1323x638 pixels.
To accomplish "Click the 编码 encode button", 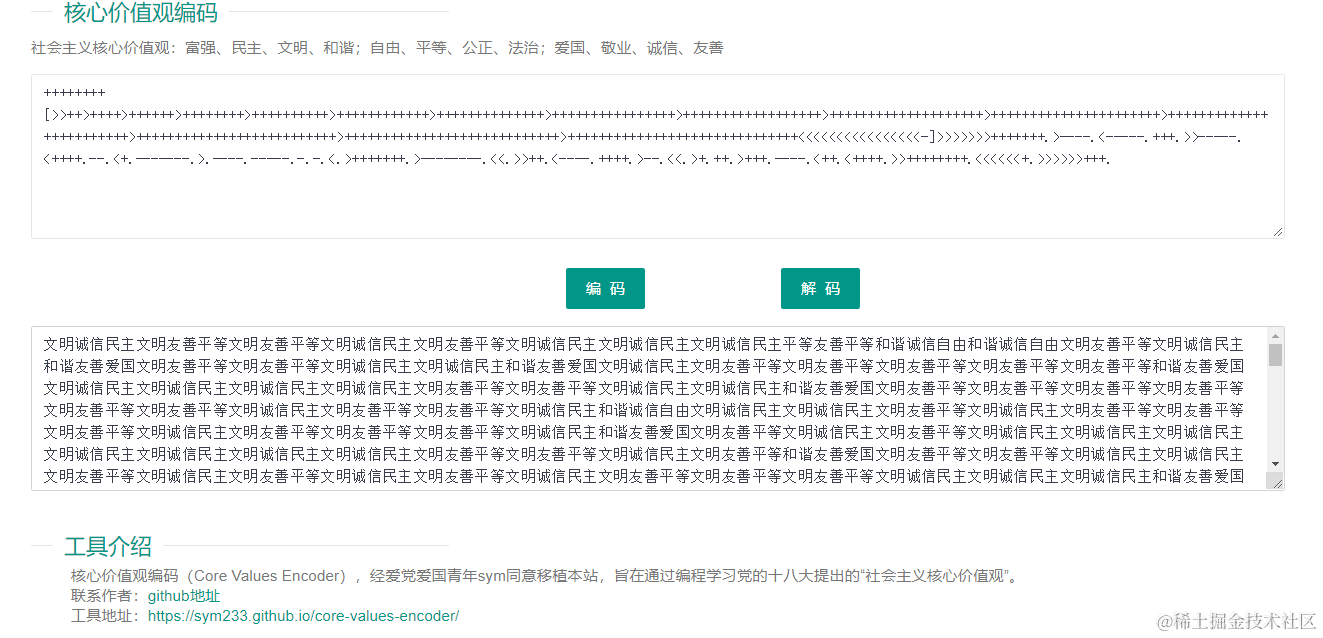I will tap(605, 288).
